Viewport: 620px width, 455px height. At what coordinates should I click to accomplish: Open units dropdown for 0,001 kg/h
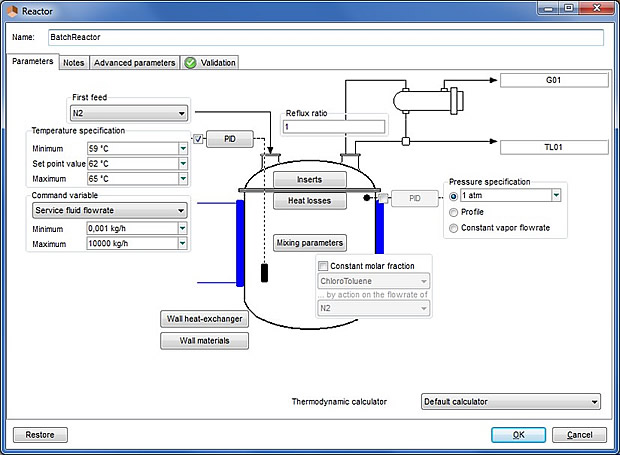coord(182,228)
